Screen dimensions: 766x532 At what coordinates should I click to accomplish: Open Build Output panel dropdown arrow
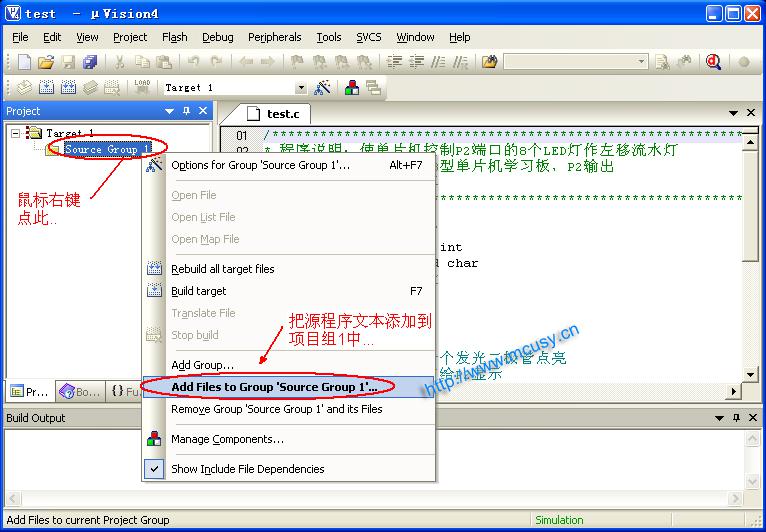click(x=719, y=418)
